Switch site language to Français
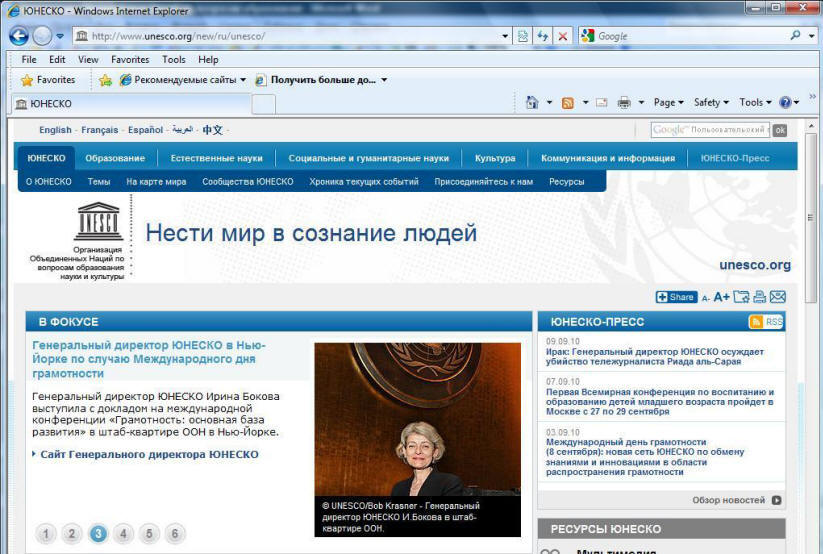The height and width of the screenshot is (554, 823). [100, 130]
